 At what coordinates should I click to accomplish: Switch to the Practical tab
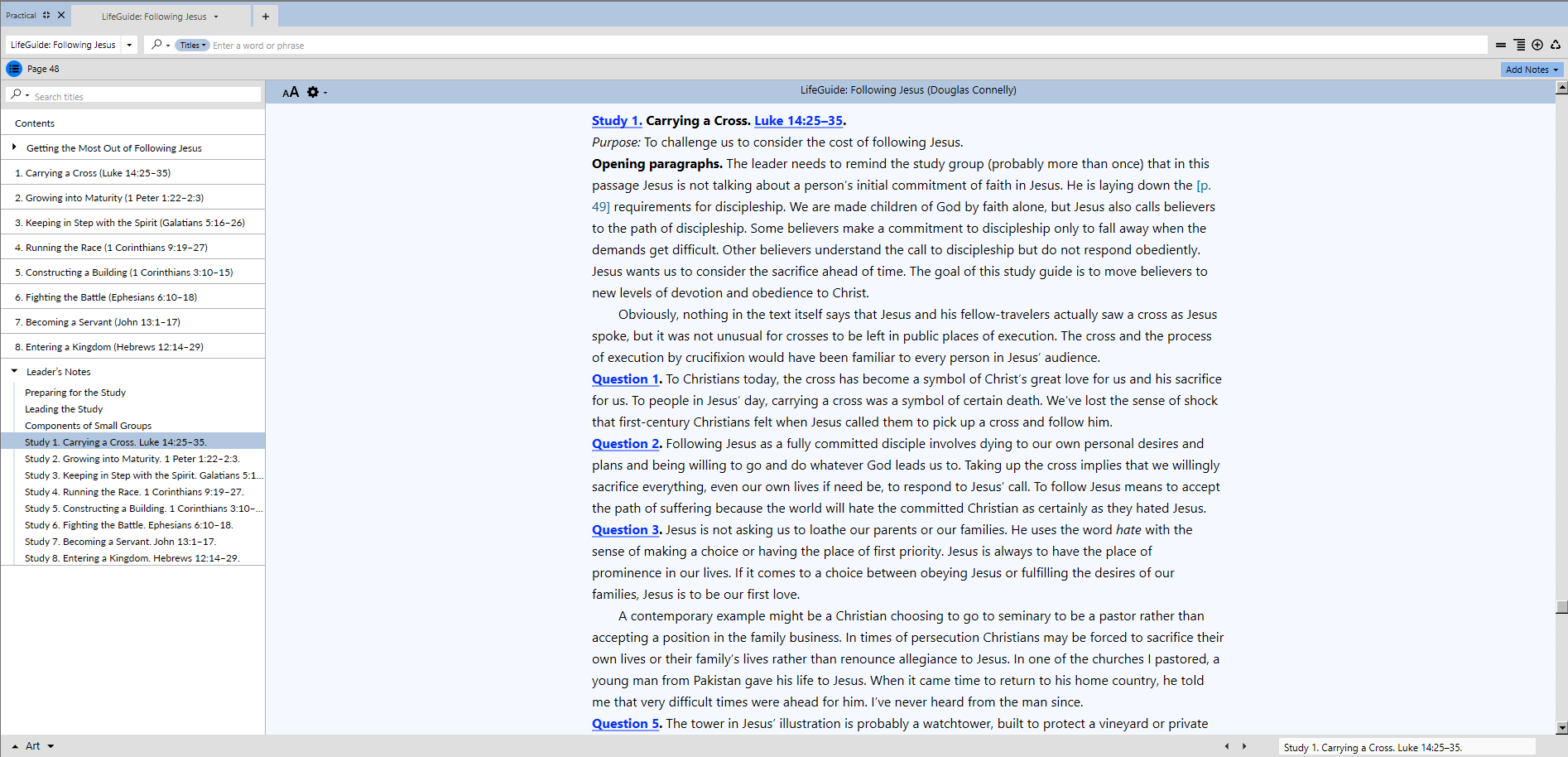[x=22, y=15]
